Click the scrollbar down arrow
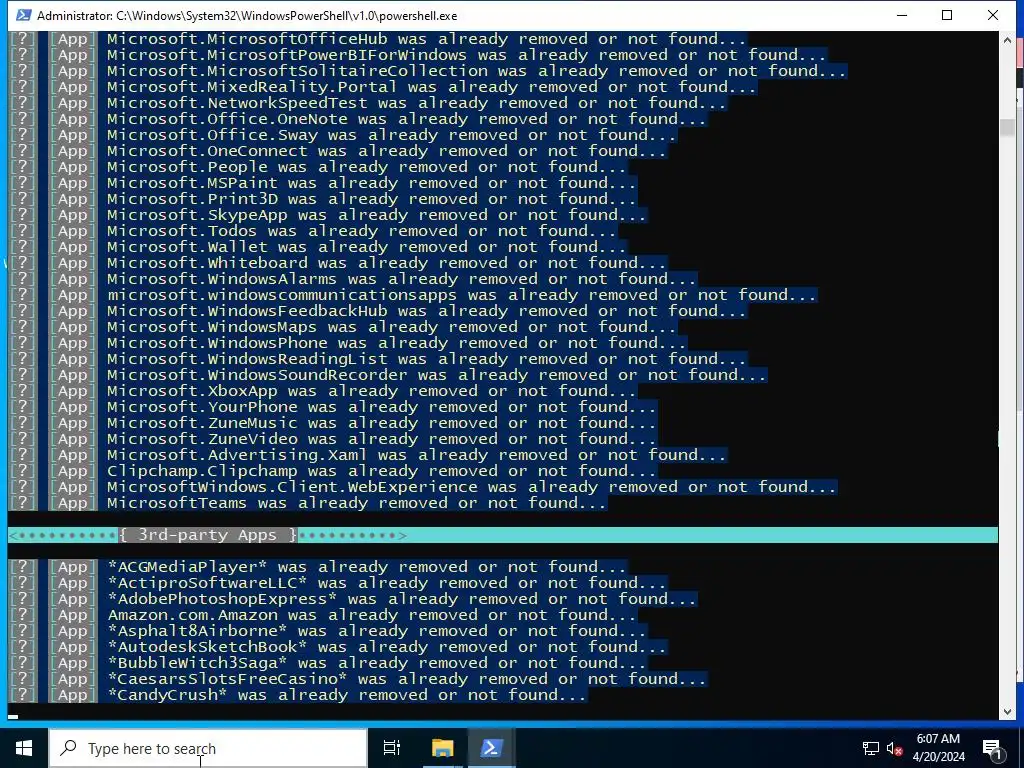The width and height of the screenshot is (1024, 768). pyautogui.click(x=1006, y=712)
